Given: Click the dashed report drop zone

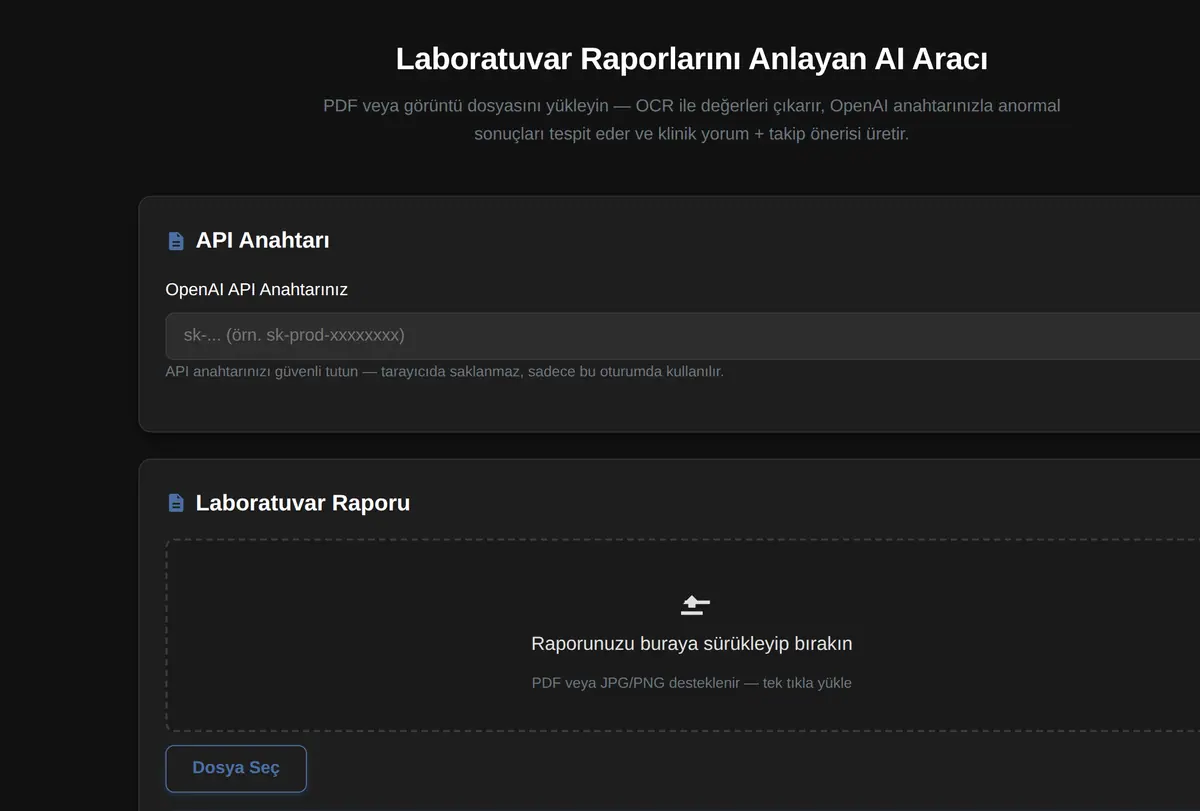Looking at the screenshot, I should [683, 636].
